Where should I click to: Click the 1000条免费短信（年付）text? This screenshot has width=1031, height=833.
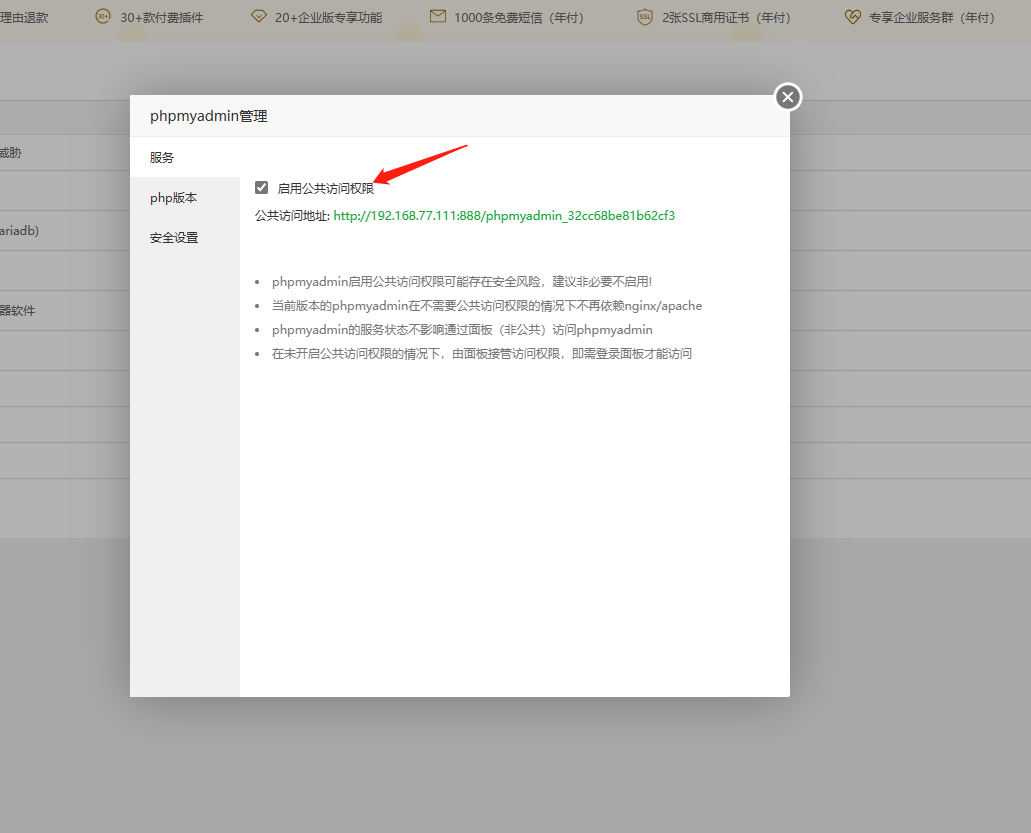pyautogui.click(x=519, y=18)
